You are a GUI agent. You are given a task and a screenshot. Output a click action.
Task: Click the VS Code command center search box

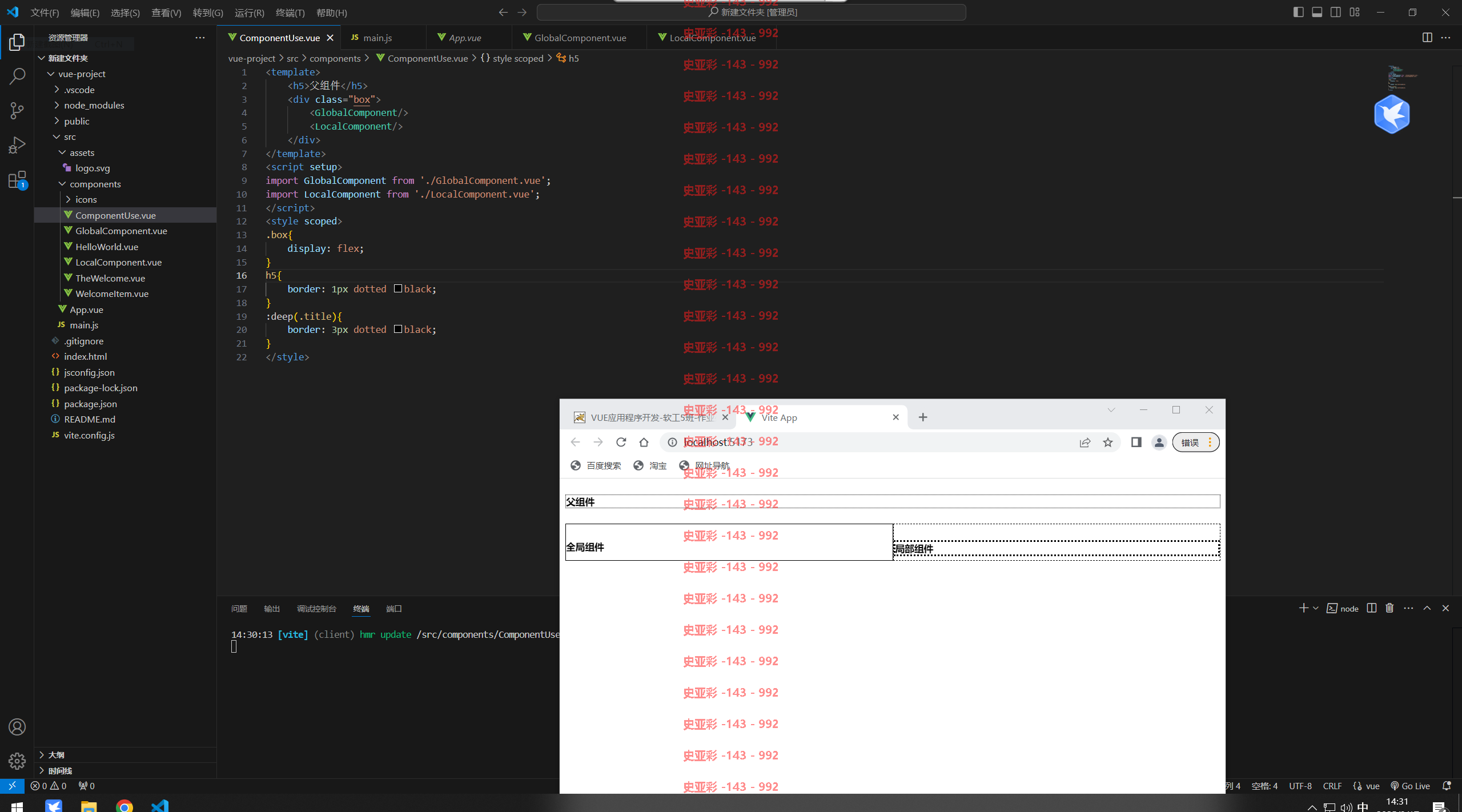click(x=752, y=12)
